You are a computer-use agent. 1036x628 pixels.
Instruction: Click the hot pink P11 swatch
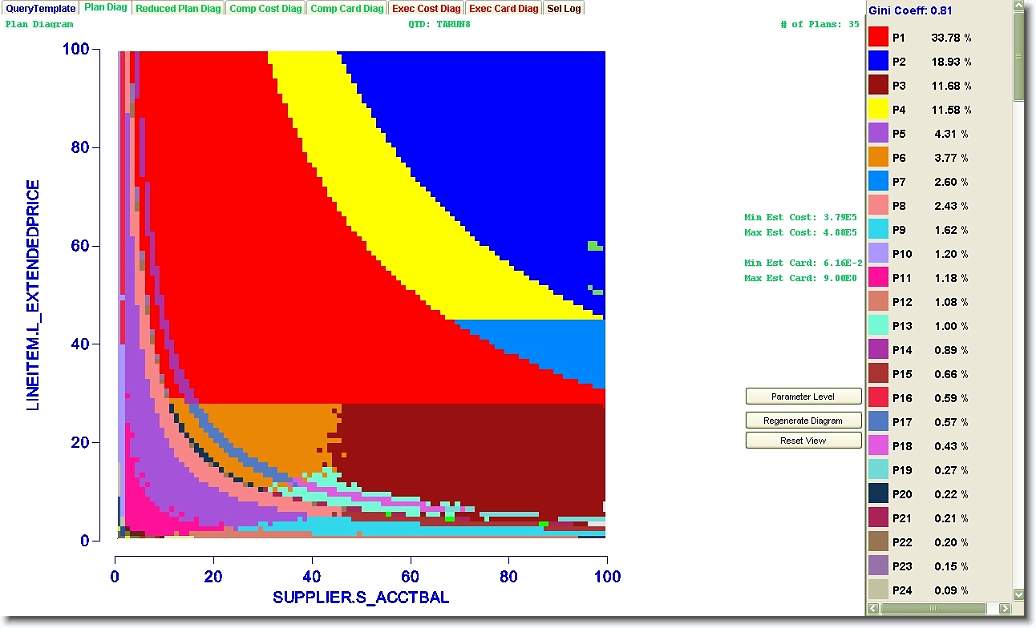[x=878, y=278]
